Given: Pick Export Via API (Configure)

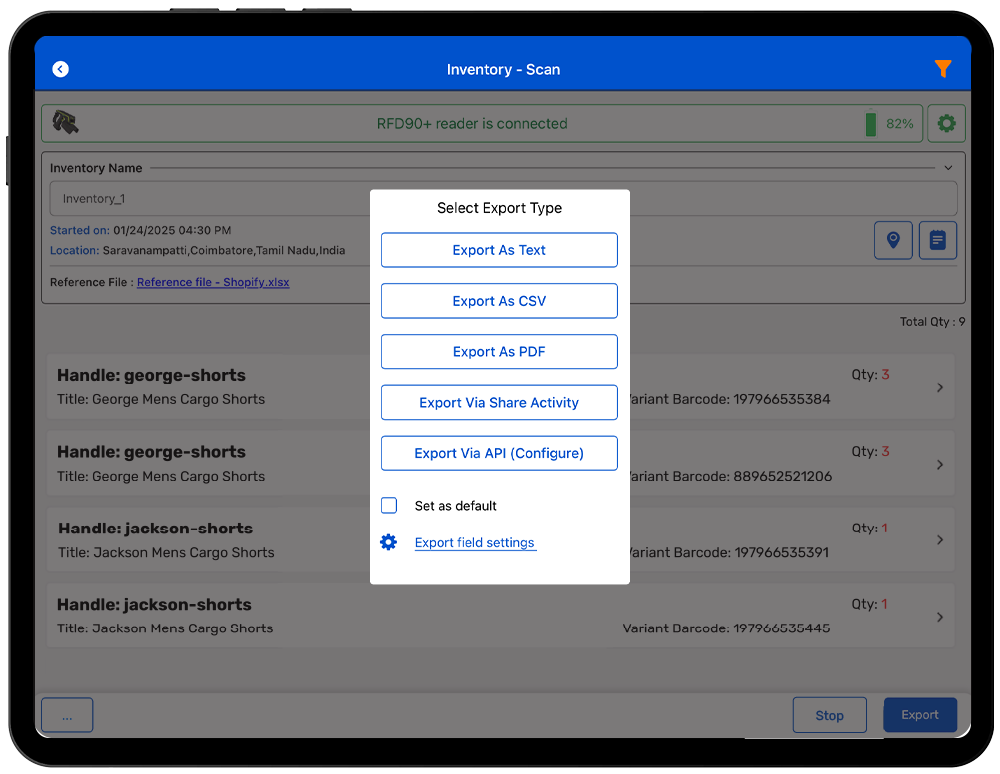Looking at the screenshot, I should coord(499,453).
